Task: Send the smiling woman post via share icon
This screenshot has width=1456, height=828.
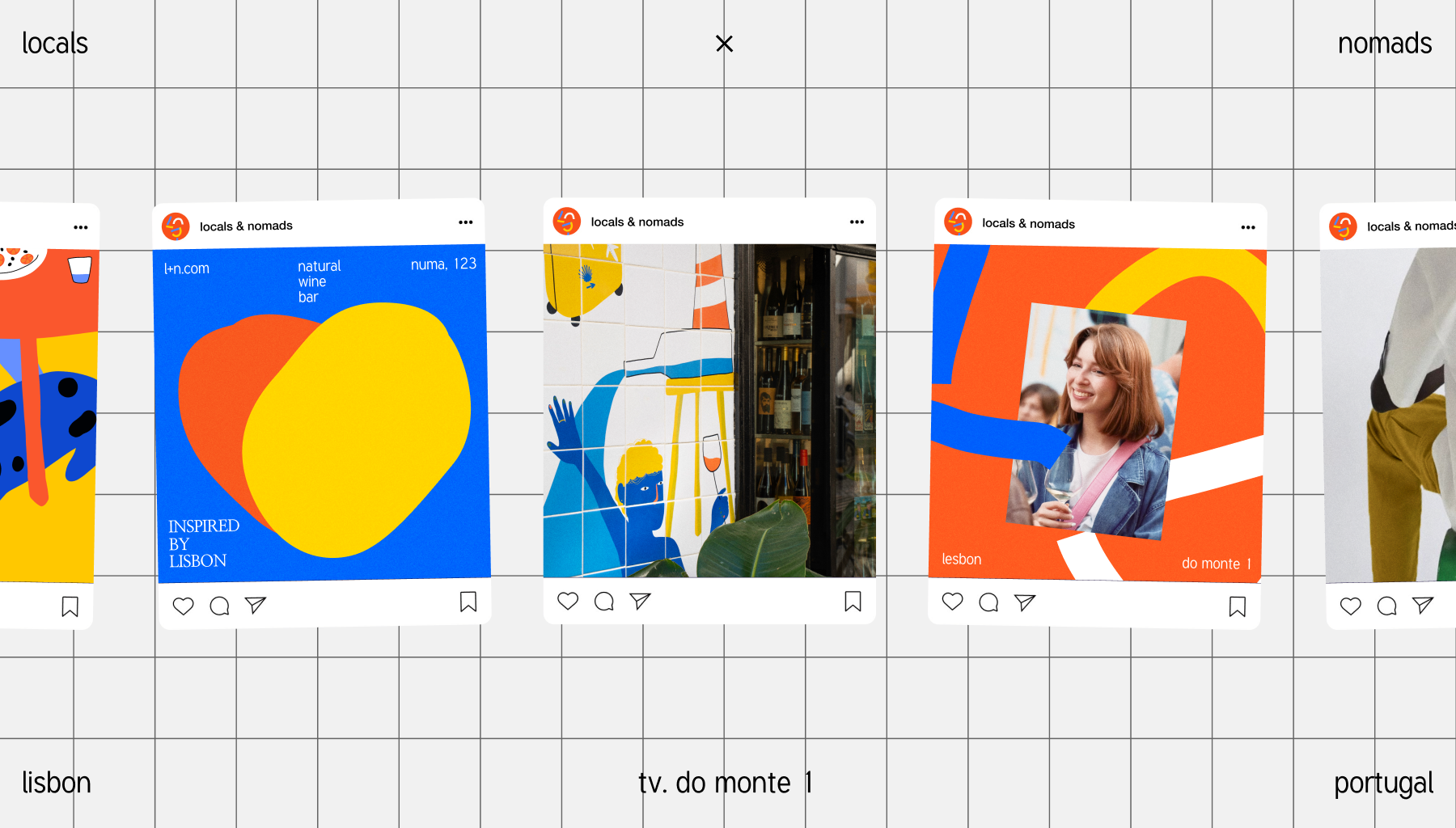Action: pos(1025,602)
